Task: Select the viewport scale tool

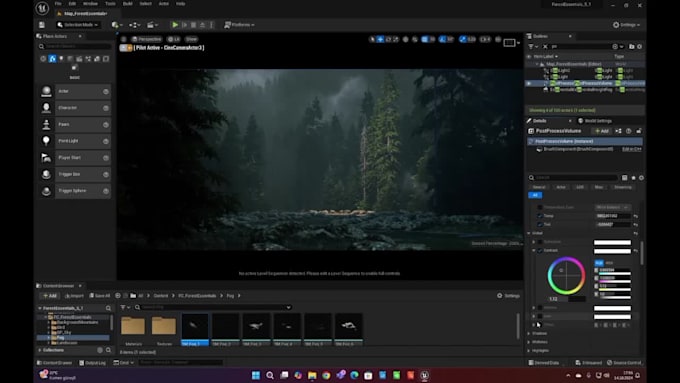Action: [x=396, y=39]
